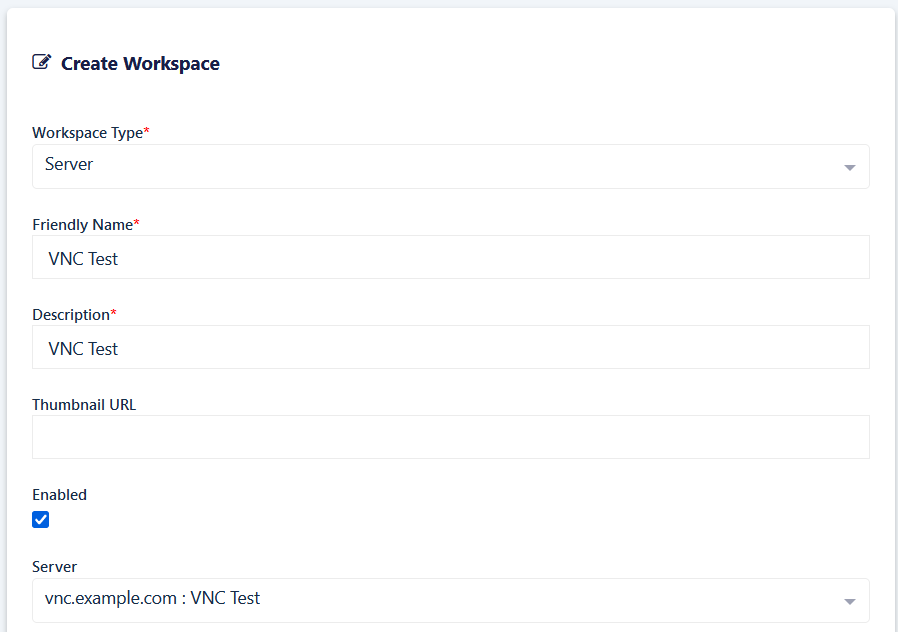Click the Server label above the dropdown
The height and width of the screenshot is (632, 898).
click(x=54, y=567)
